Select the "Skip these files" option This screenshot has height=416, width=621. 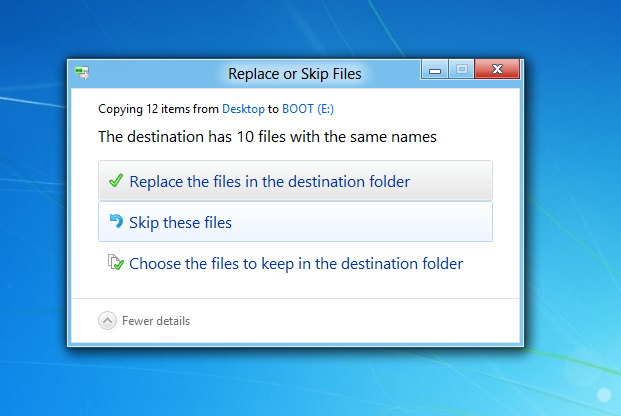pyautogui.click(x=180, y=222)
